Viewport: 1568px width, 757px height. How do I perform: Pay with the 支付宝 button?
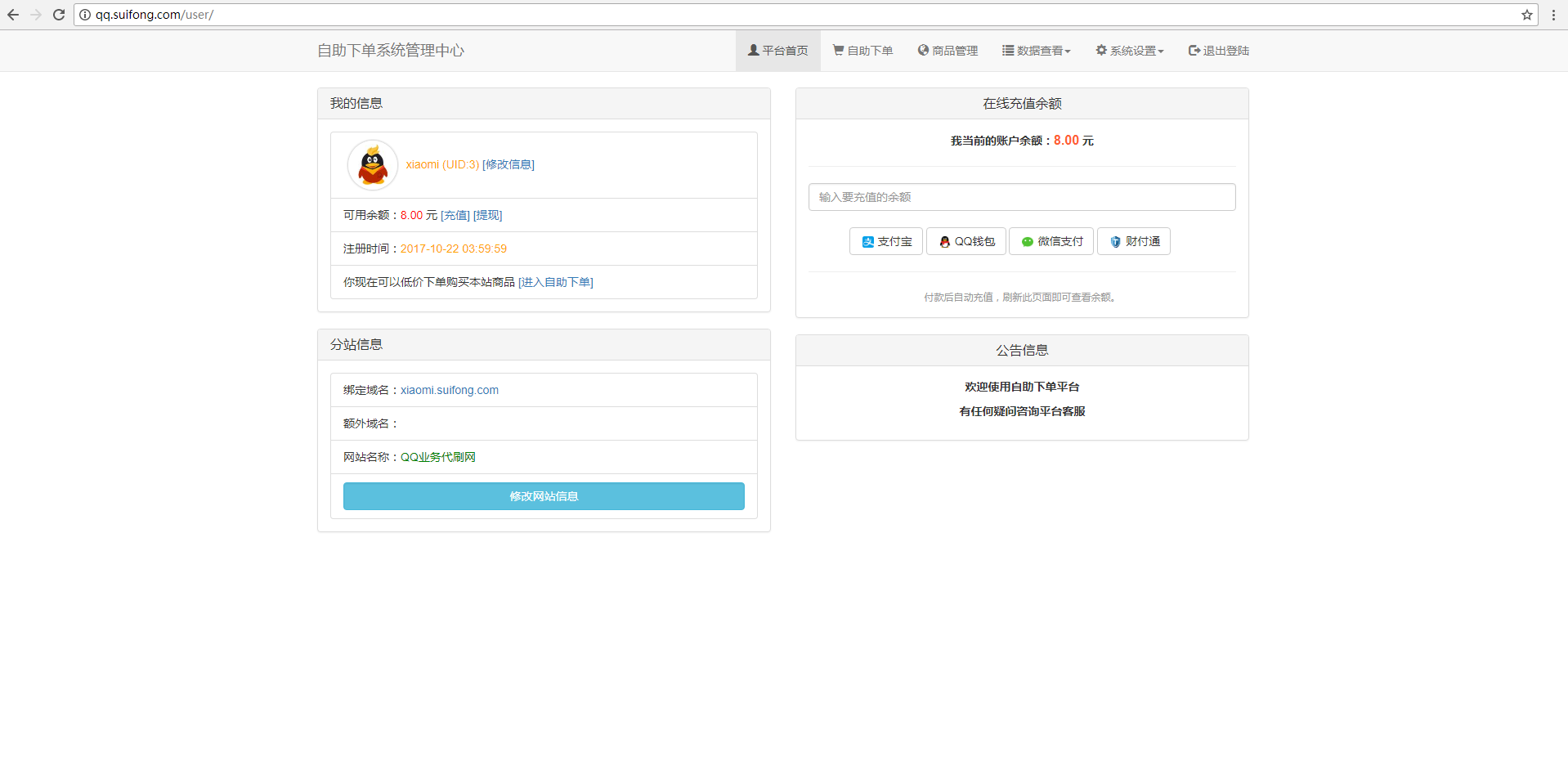coord(886,241)
